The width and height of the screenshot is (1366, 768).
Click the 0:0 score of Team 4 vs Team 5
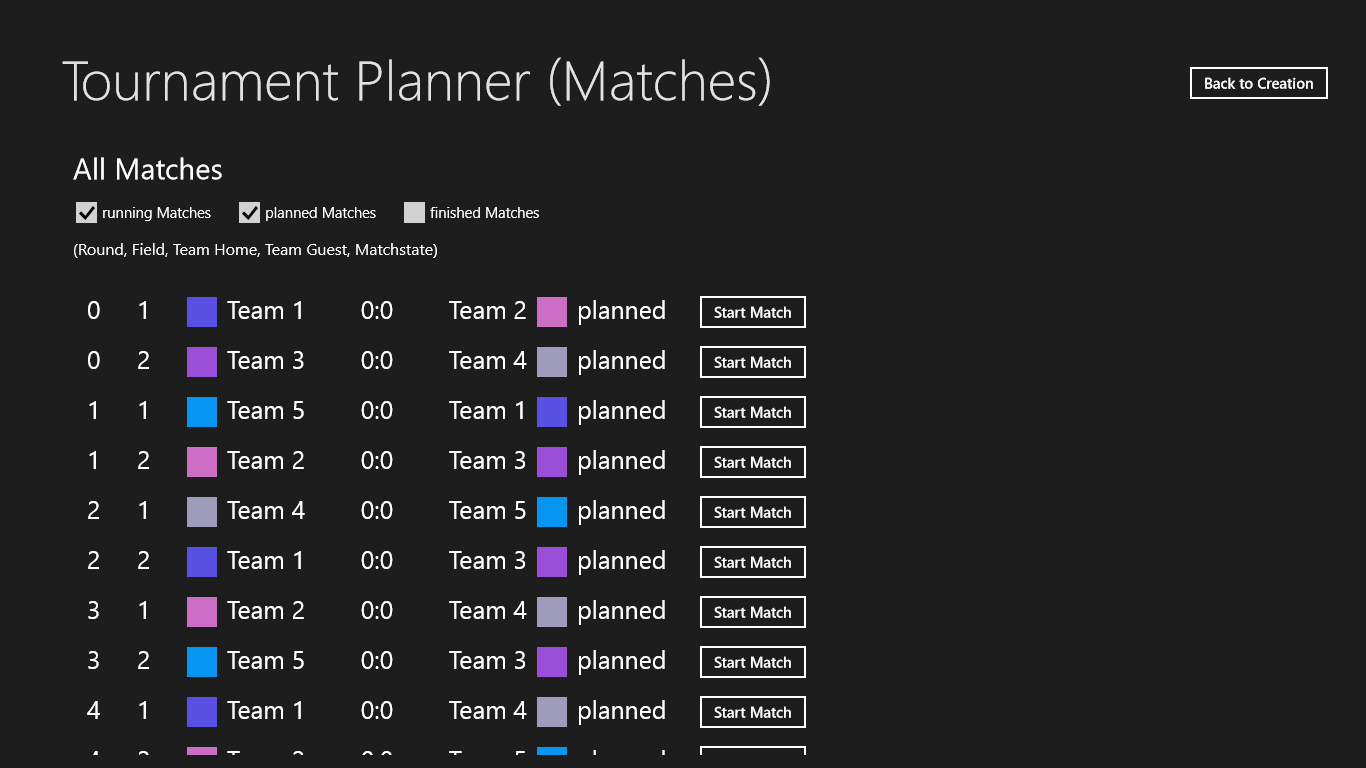tap(377, 511)
